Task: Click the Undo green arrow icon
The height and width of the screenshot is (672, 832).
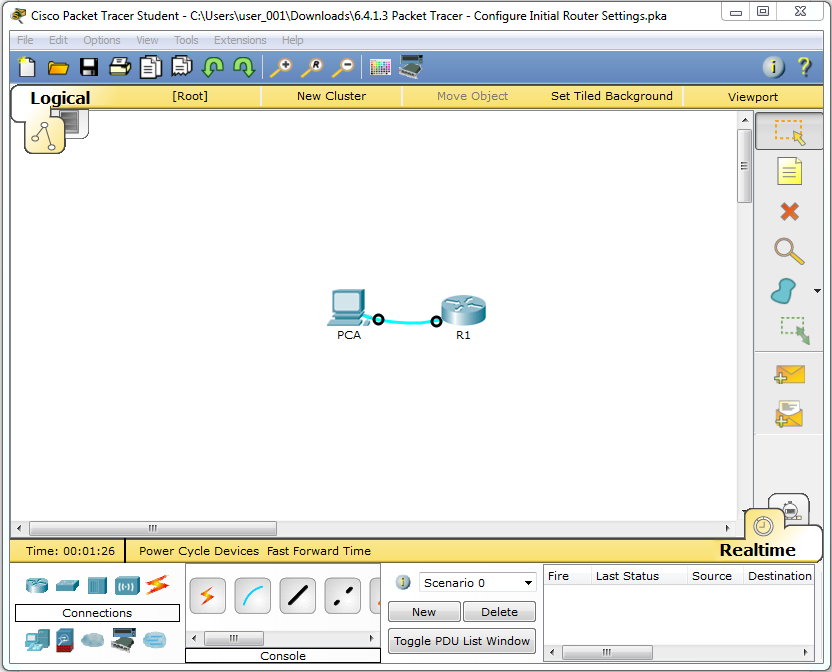Action: tap(213, 67)
